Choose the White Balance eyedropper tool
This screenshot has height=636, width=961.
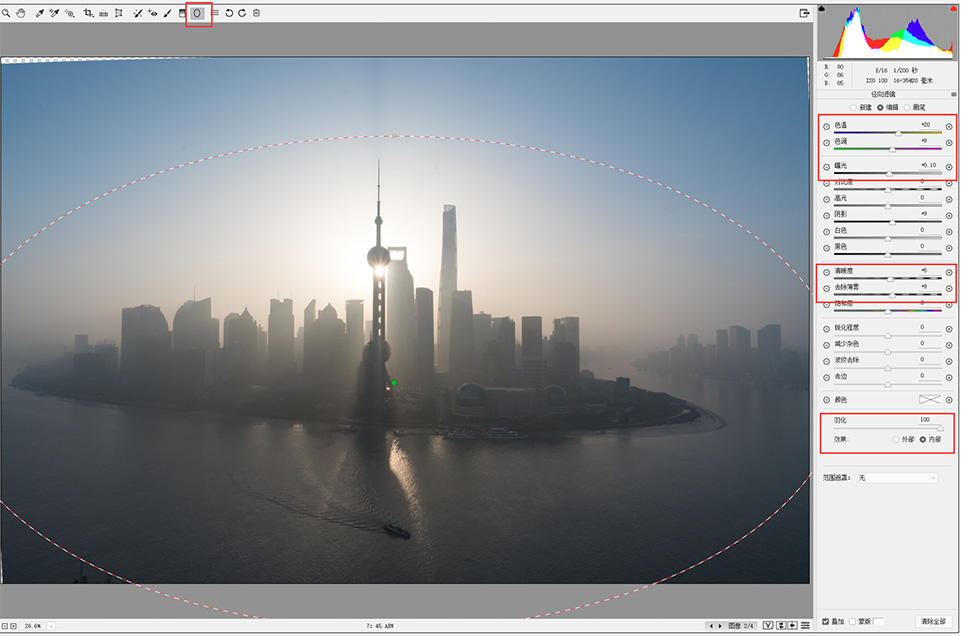click(39, 13)
